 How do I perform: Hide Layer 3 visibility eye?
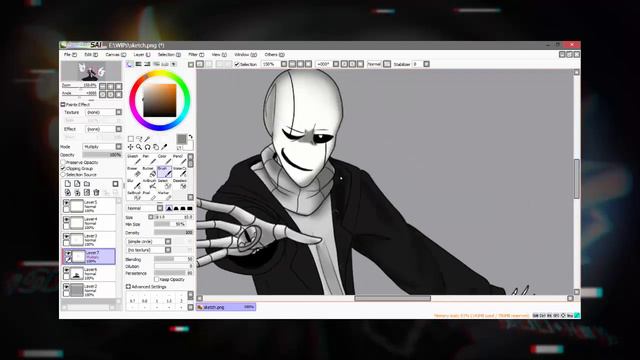67,236
